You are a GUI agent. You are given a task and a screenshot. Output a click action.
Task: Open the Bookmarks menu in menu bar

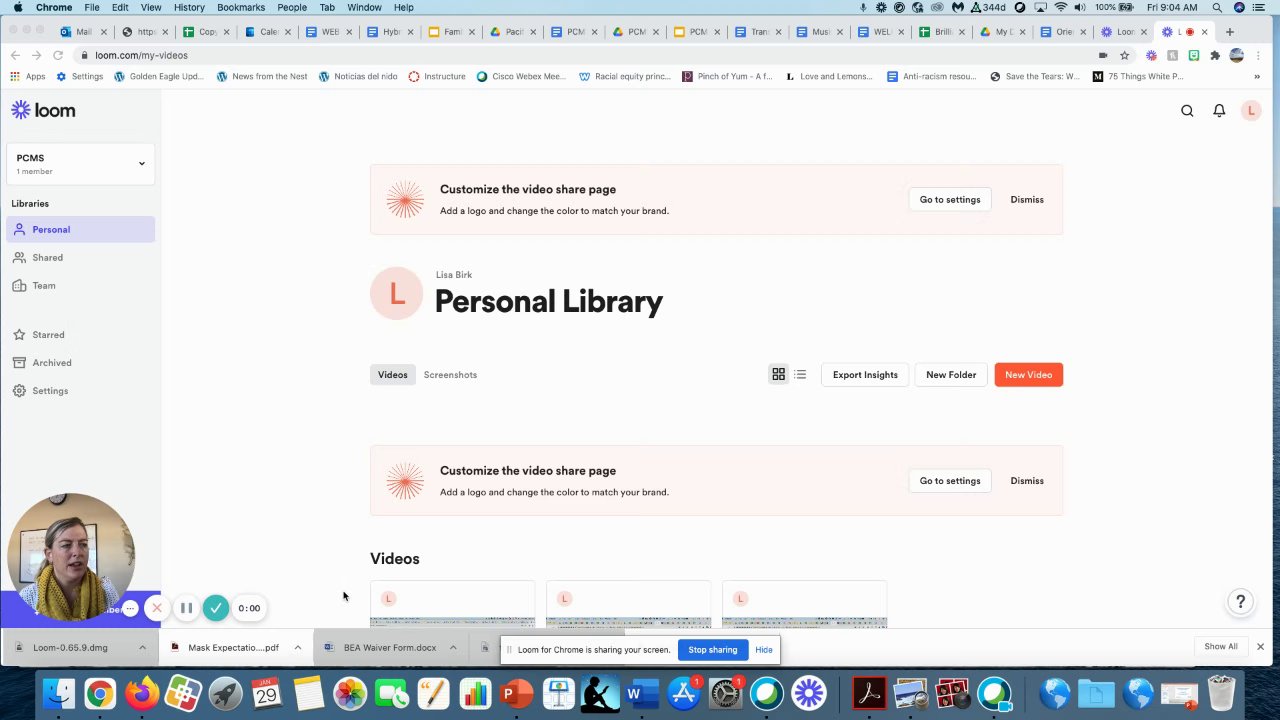pyautogui.click(x=241, y=7)
